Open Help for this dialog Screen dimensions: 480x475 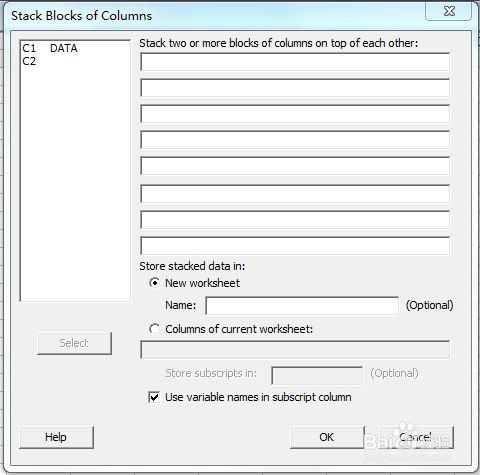[56, 437]
